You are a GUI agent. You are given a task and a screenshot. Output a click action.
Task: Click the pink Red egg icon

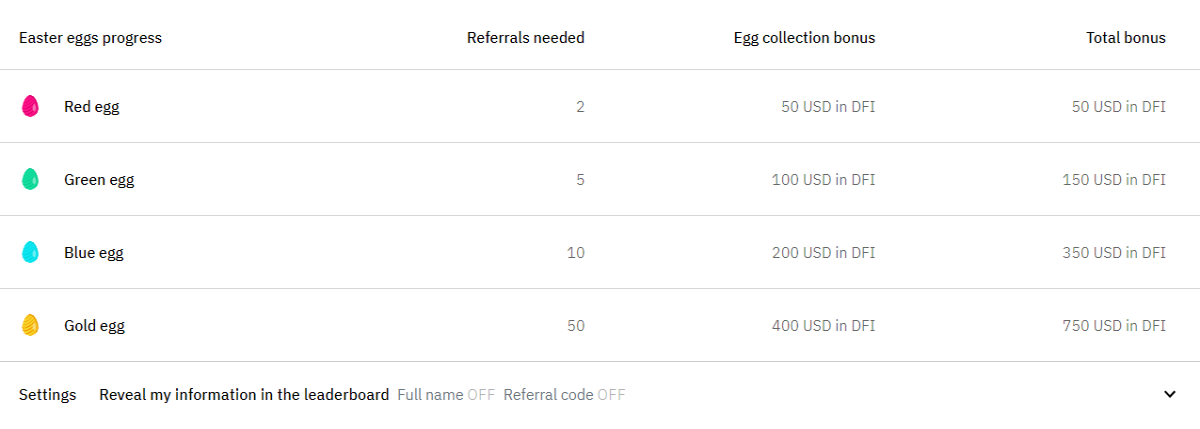pyautogui.click(x=30, y=106)
